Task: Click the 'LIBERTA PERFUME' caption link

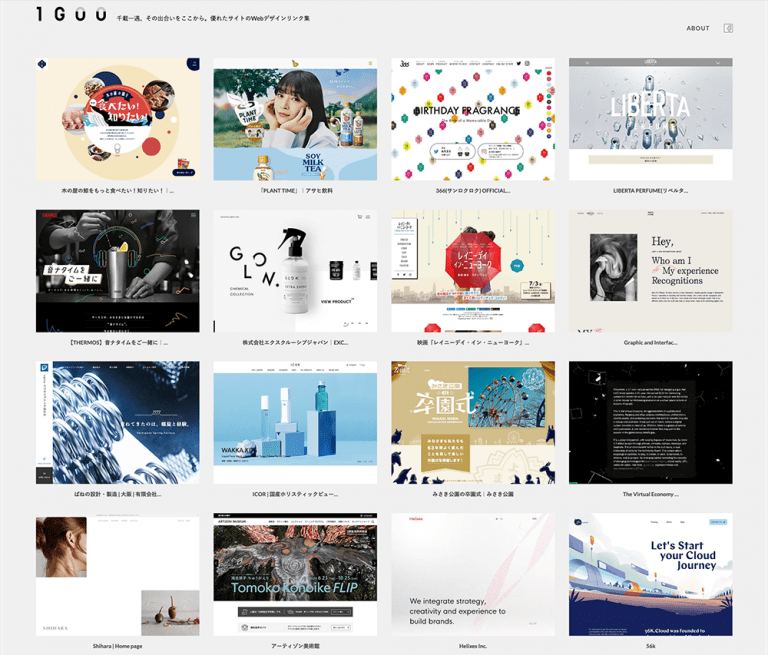Action: tap(650, 191)
